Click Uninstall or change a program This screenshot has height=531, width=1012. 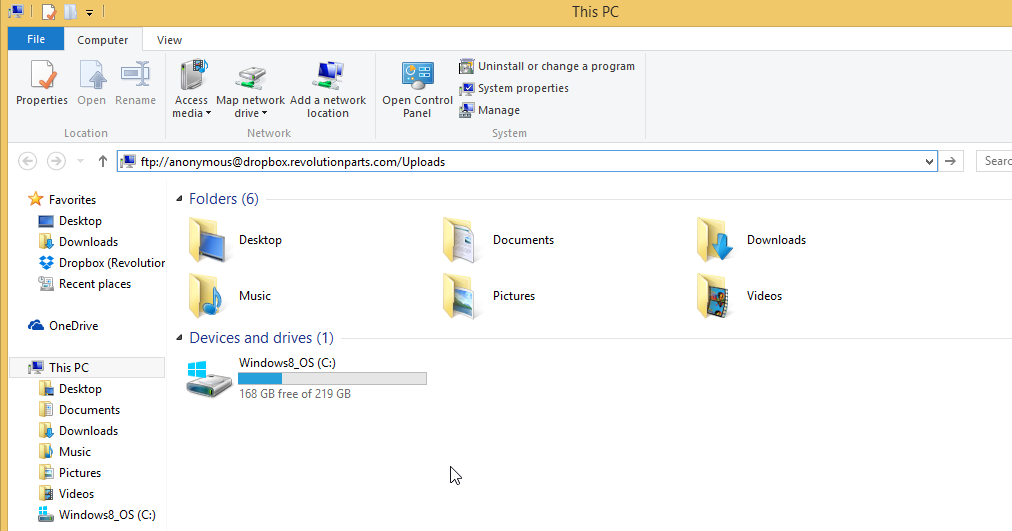pos(547,66)
